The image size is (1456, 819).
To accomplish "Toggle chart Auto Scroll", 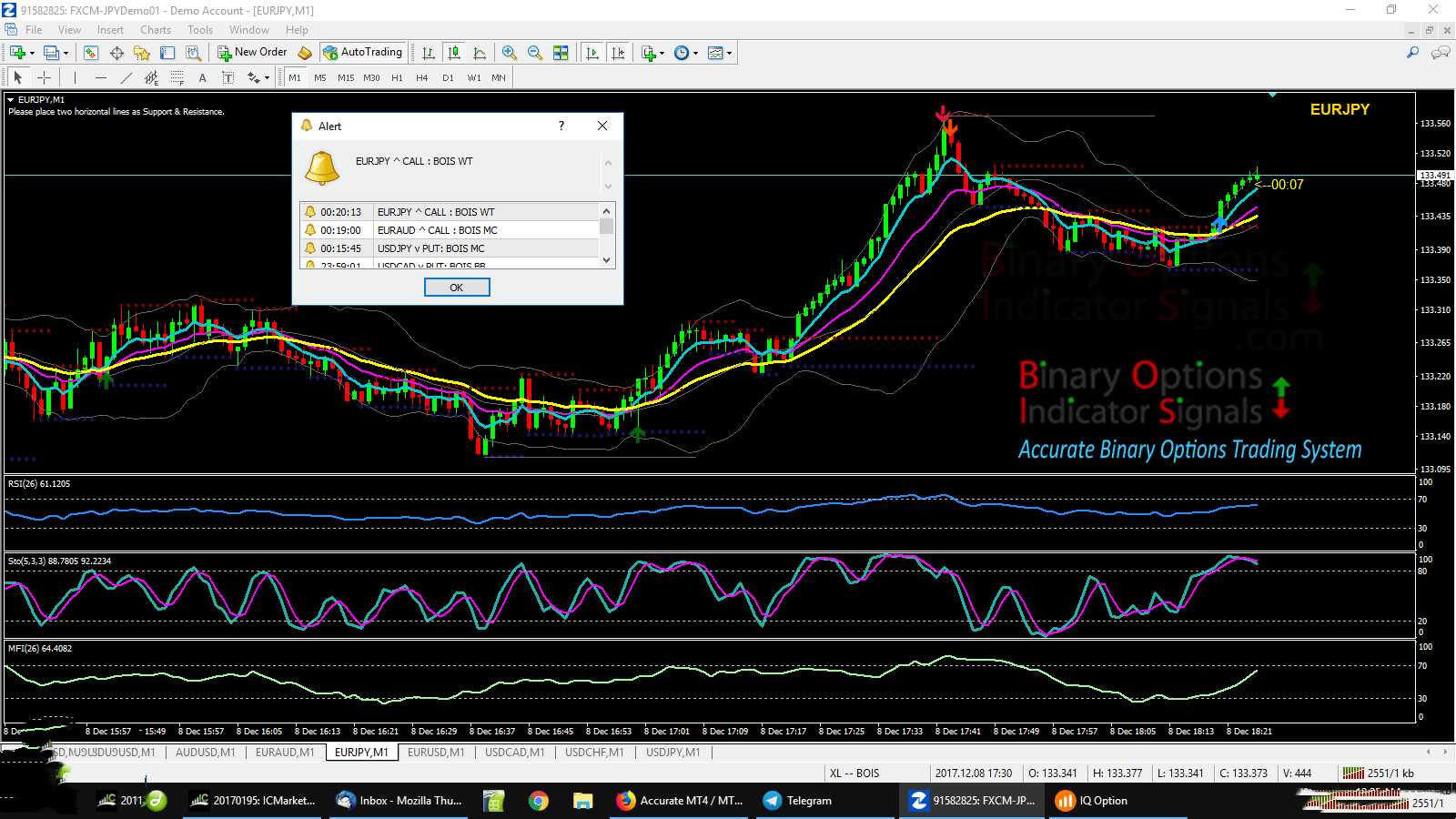I will click(x=592, y=53).
